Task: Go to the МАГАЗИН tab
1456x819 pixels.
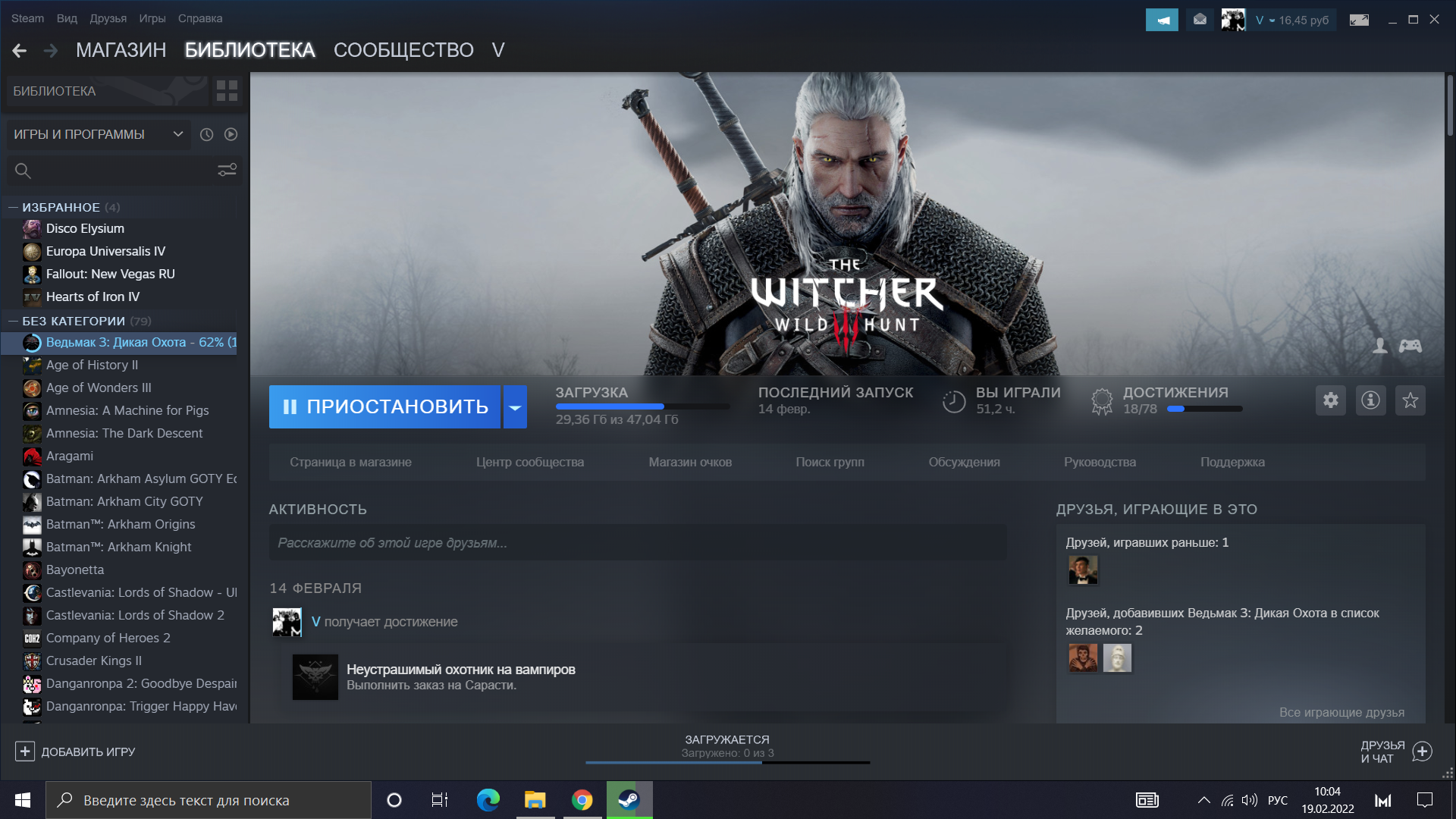Action: click(121, 50)
